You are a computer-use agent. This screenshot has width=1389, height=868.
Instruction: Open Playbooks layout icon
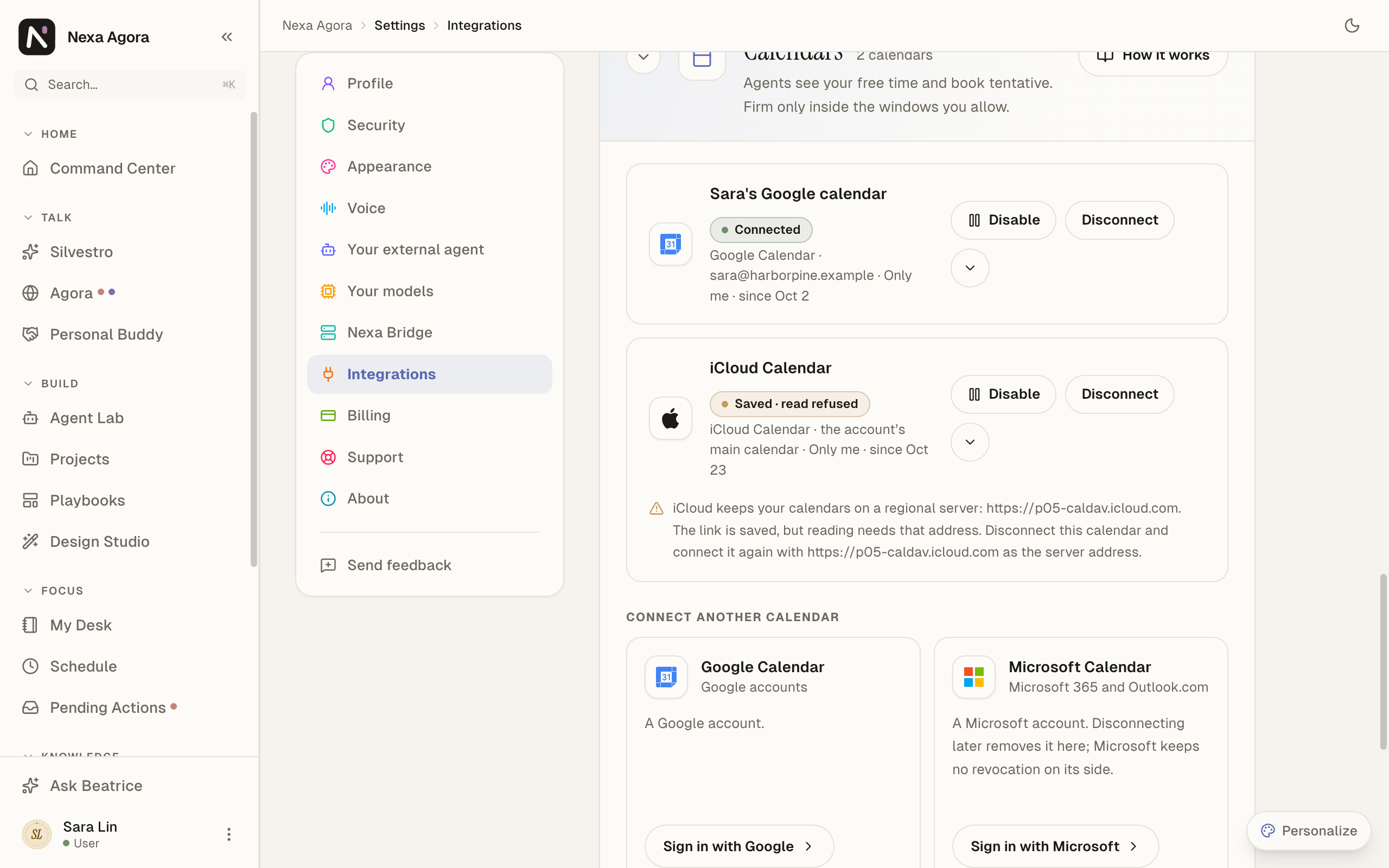click(30, 500)
